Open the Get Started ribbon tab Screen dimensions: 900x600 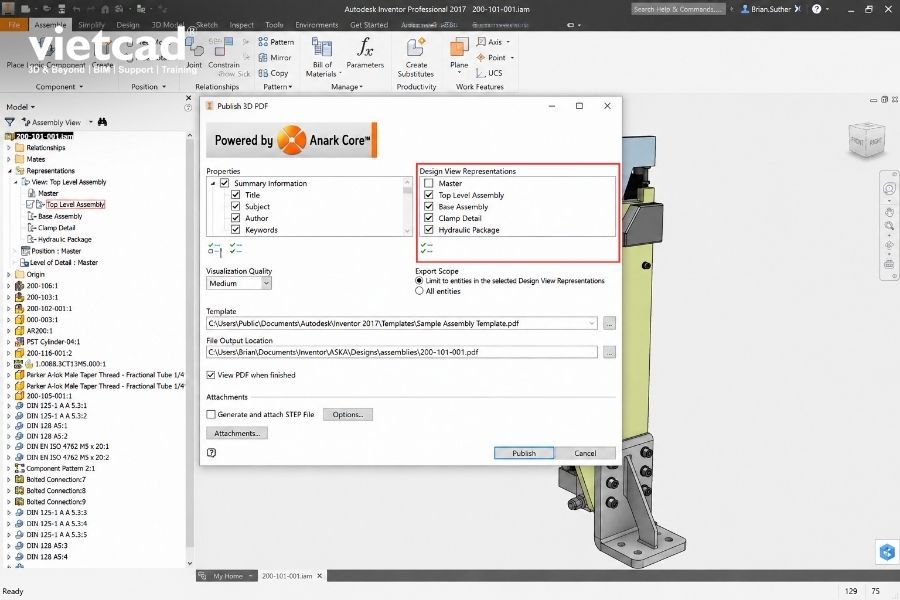click(369, 25)
